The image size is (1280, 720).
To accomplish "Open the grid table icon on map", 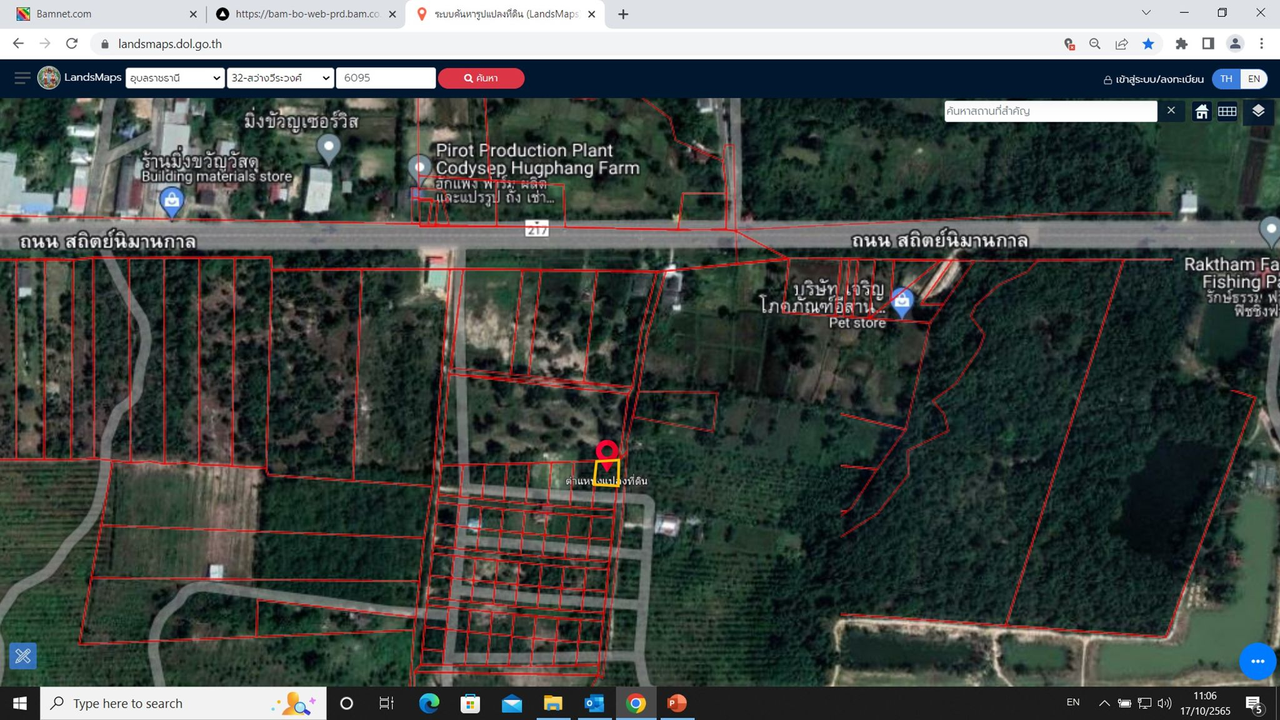I will [x=1227, y=111].
